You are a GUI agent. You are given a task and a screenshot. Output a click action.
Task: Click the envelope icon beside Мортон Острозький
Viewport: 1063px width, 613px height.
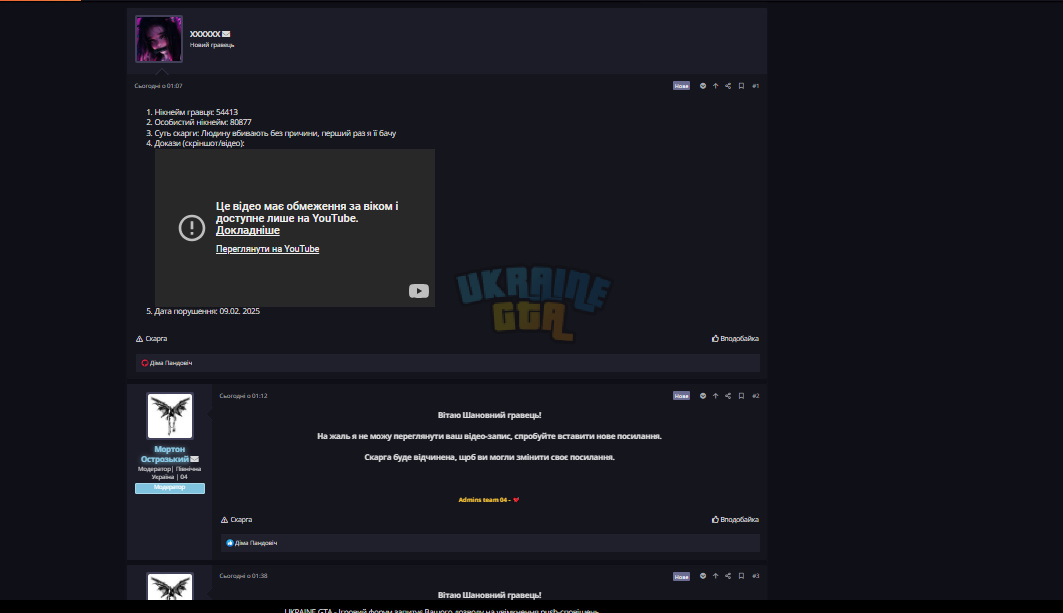195,459
